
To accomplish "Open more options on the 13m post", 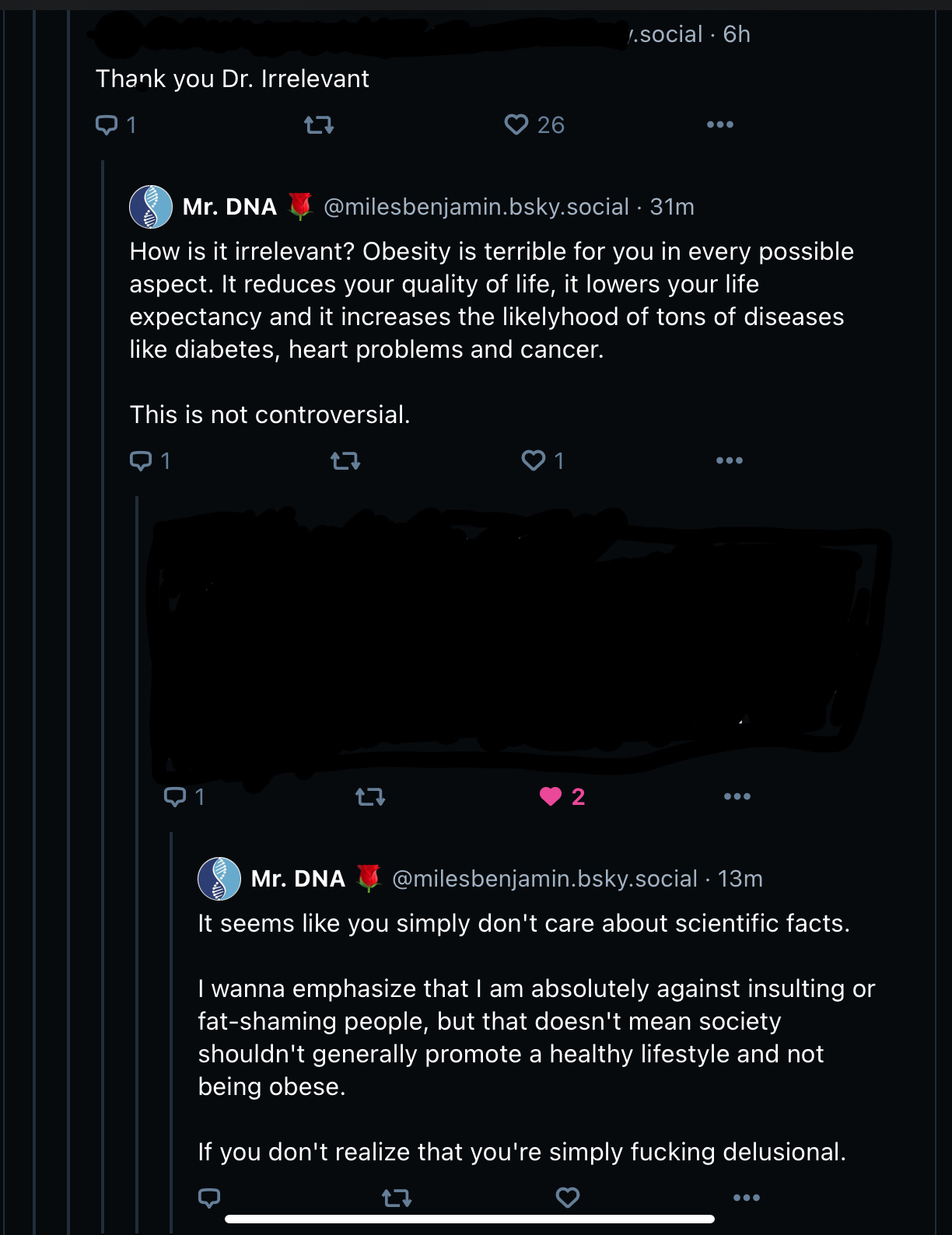I will click(x=747, y=1198).
